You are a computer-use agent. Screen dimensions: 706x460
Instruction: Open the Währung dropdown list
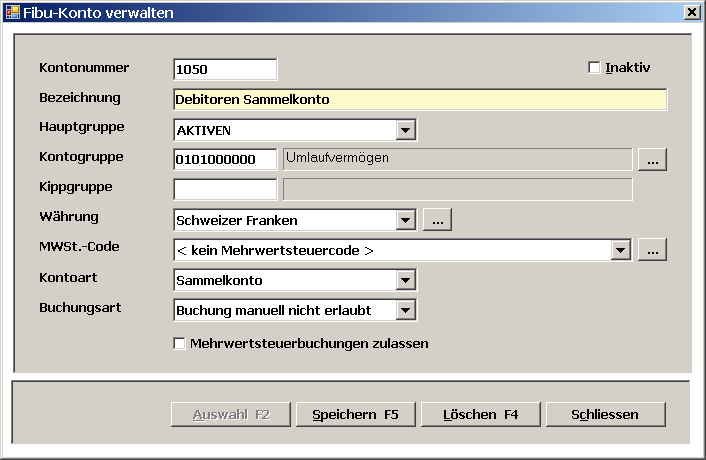point(405,220)
